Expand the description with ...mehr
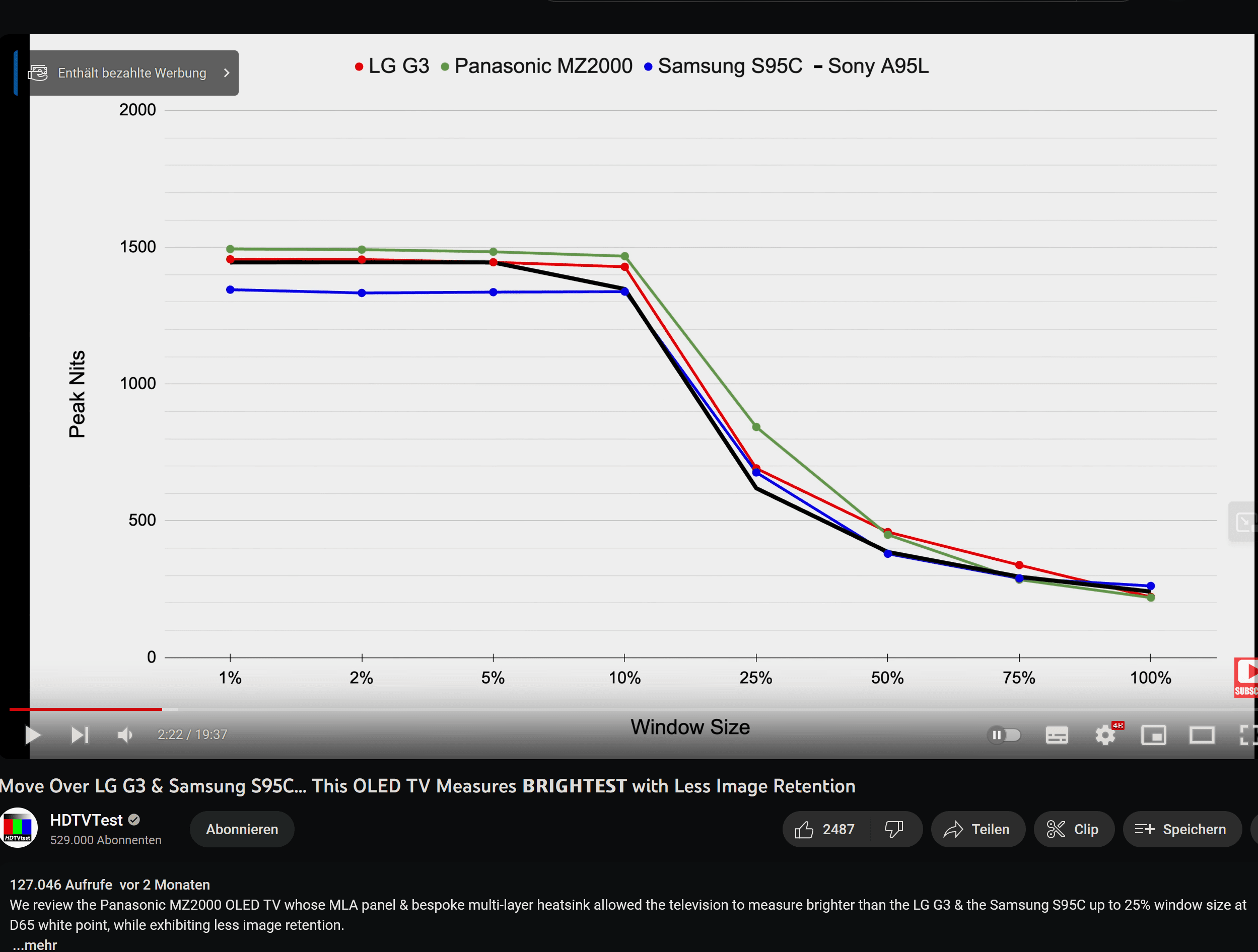This screenshot has width=1258, height=952. (x=35, y=944)
